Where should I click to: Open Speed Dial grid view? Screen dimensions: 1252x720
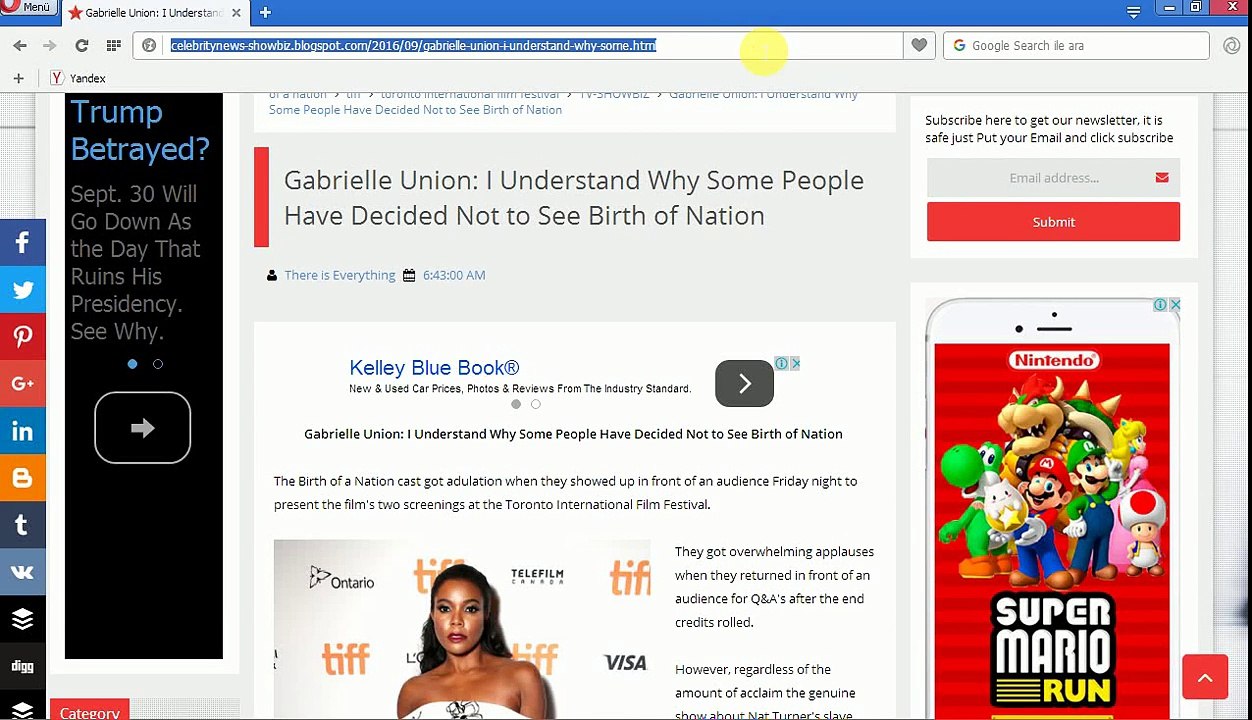pos(113,45)
